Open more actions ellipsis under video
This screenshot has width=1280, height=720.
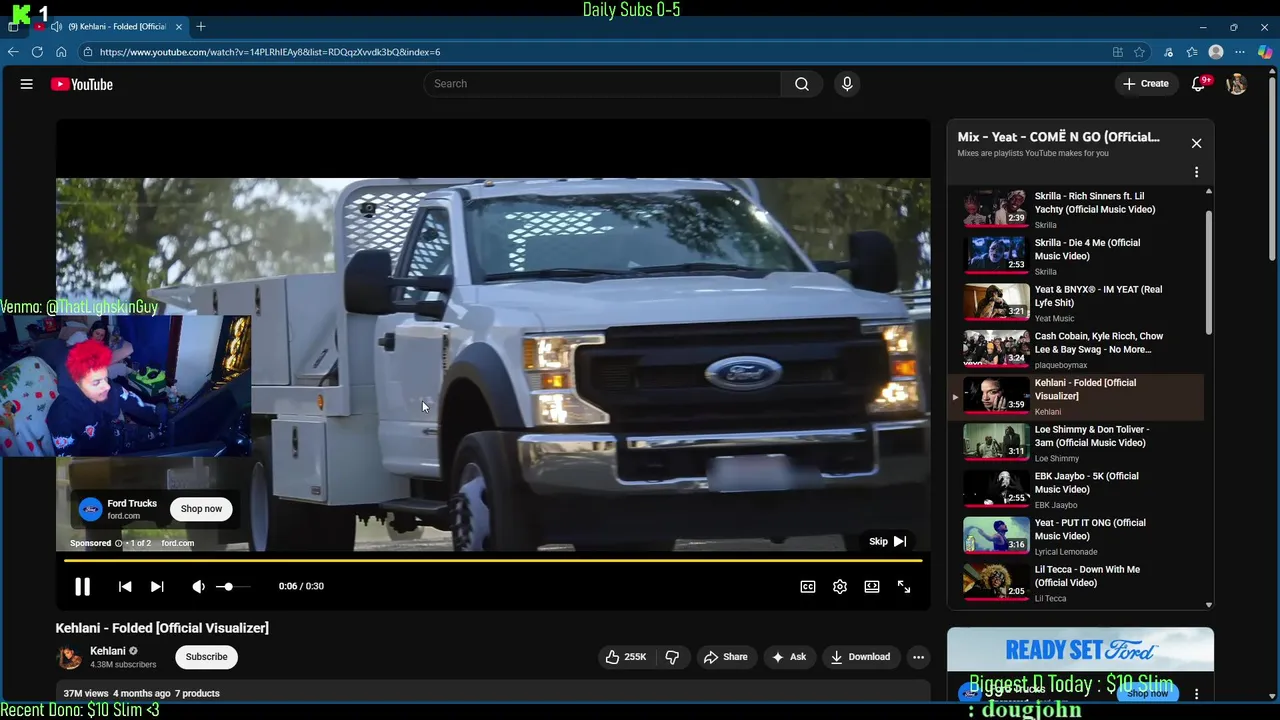coord(918,657)
